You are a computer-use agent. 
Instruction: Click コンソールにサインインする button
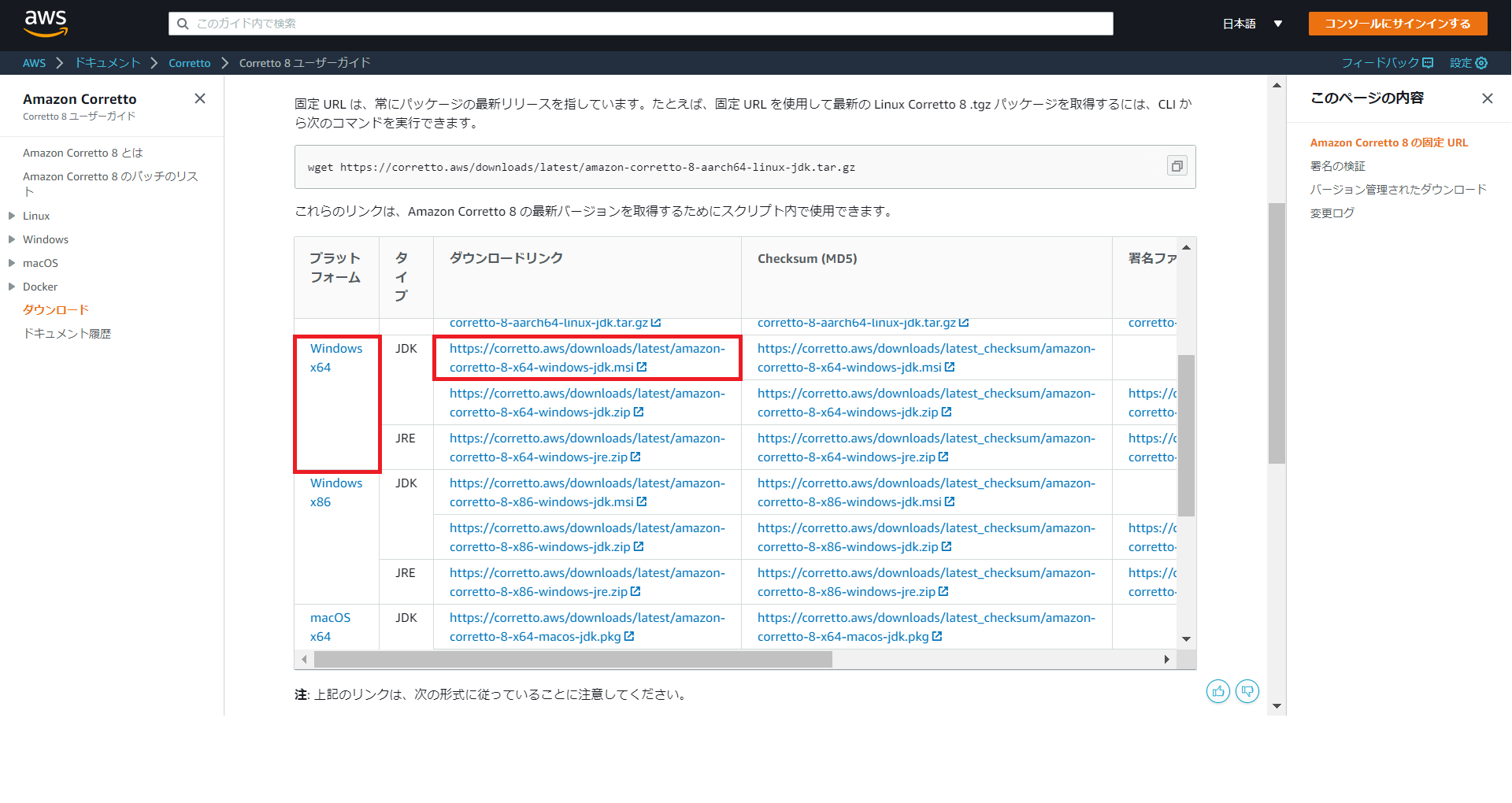point(1398,24)
